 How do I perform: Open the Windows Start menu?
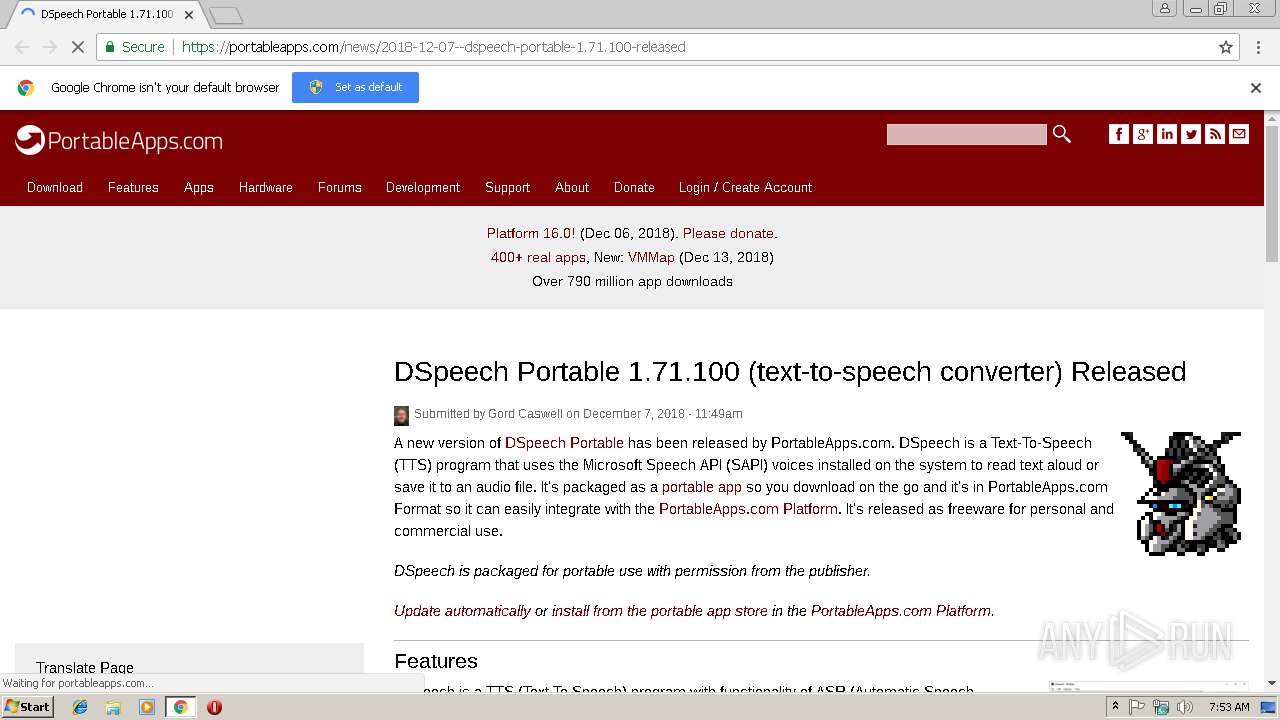(x=28, y=707)
